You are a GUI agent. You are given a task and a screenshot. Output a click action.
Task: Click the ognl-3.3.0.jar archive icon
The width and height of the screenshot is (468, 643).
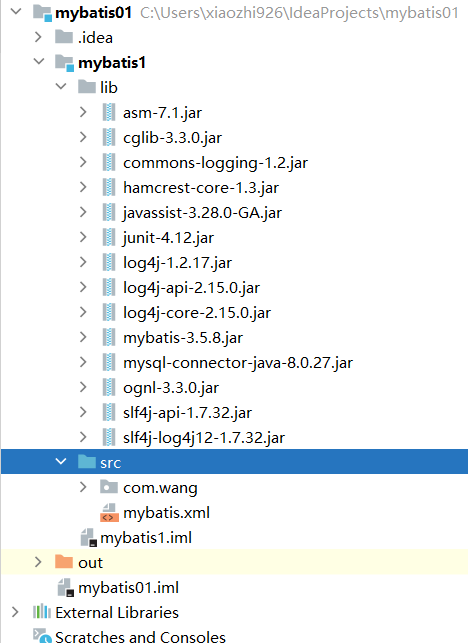click(x=109, y=387)
